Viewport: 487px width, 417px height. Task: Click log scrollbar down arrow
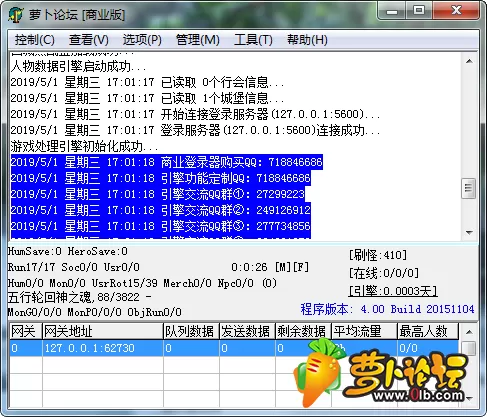pos(469,232)
